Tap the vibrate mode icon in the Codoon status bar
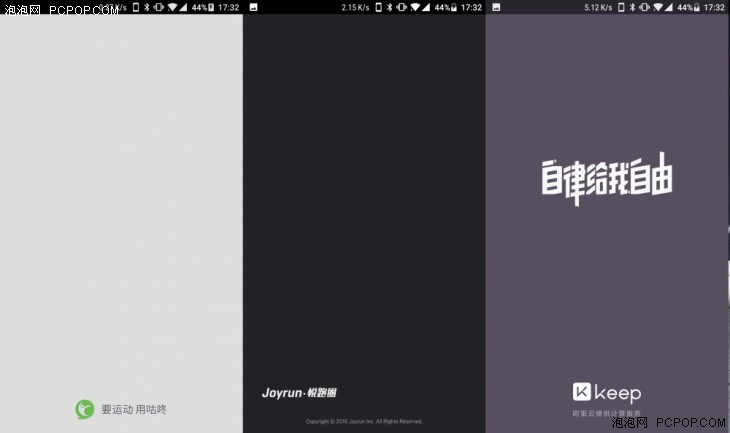The width and height of the screenshot is (730, 433). [x=159, y=7]
